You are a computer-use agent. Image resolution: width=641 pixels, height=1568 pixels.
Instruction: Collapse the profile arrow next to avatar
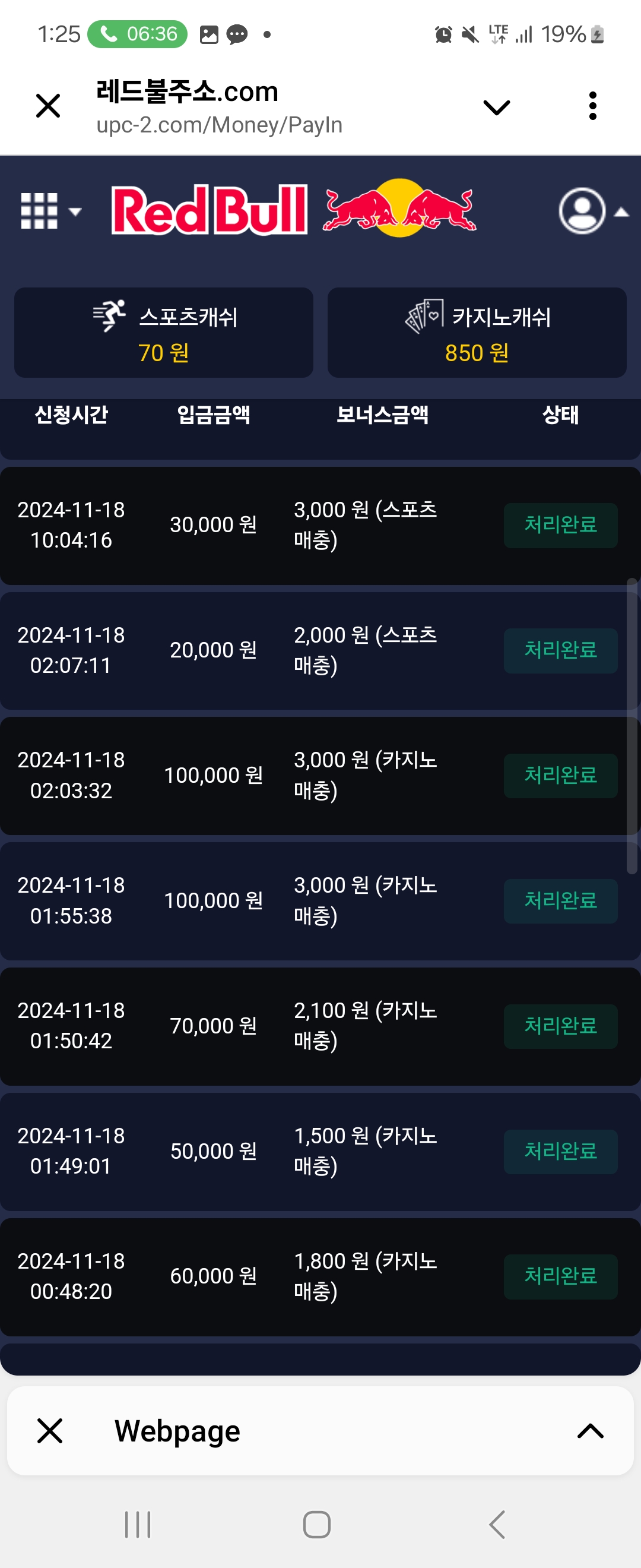621,212
